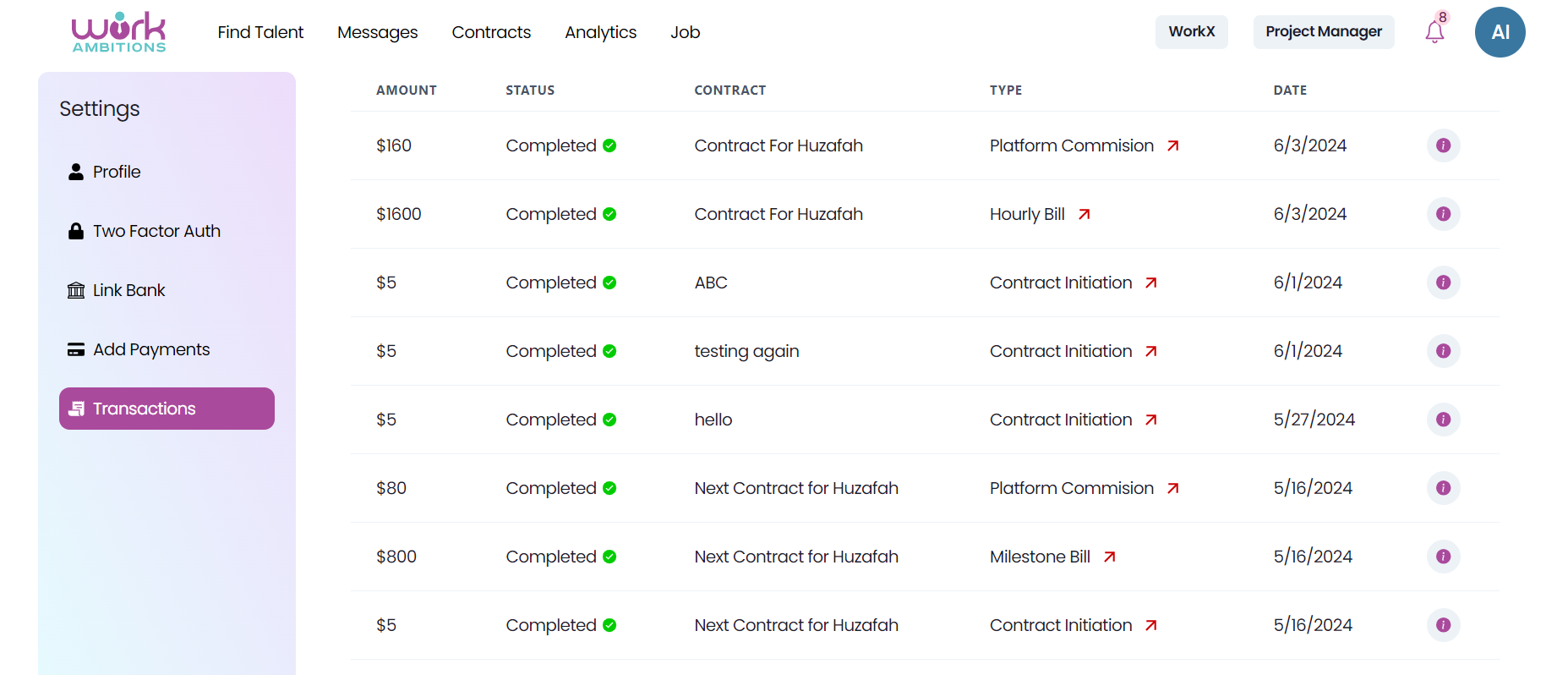Open info icon for $80 transaction
Screen dimensions: 1568x675
click(x=1443, y=488)
